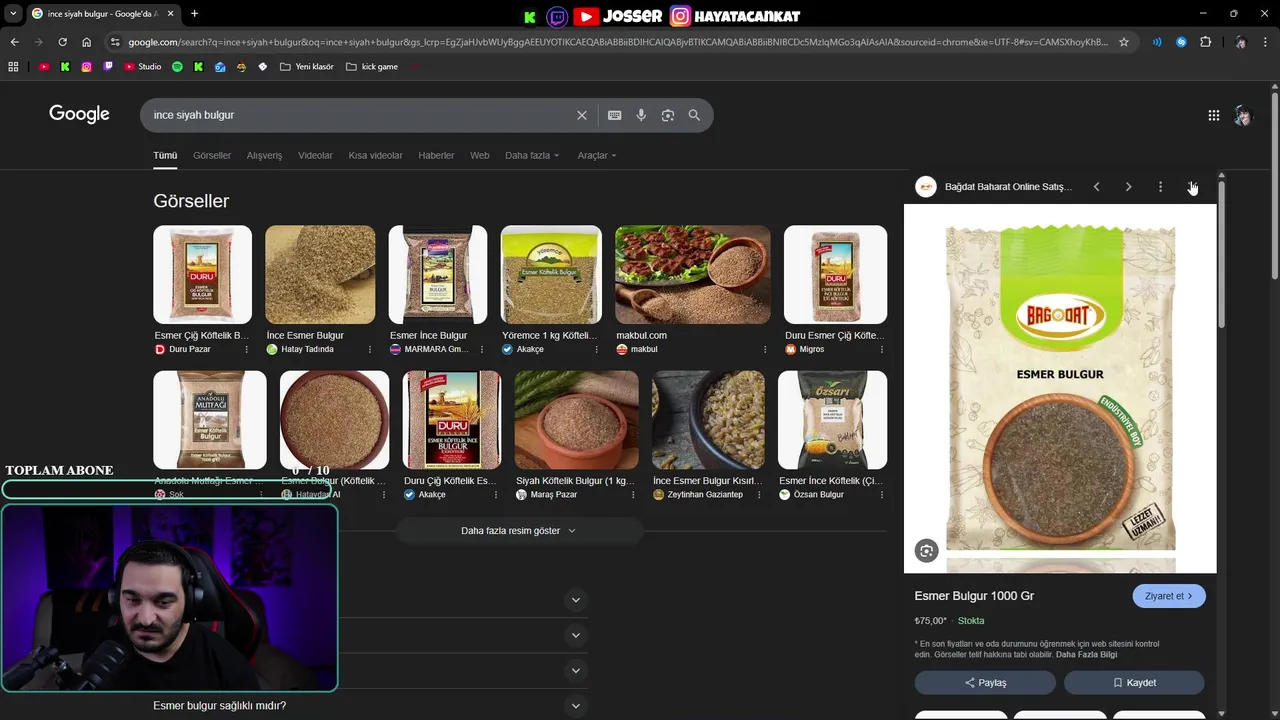Open the preview panel more options menu
This screenshot has width=1280, height=720.
pos(1160,187)
